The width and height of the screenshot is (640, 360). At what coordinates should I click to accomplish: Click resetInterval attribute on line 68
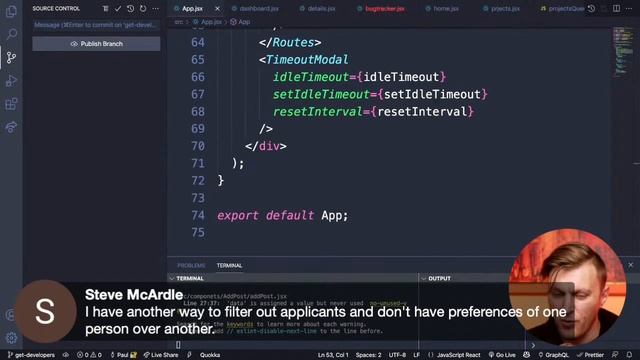tap(318, 111)
